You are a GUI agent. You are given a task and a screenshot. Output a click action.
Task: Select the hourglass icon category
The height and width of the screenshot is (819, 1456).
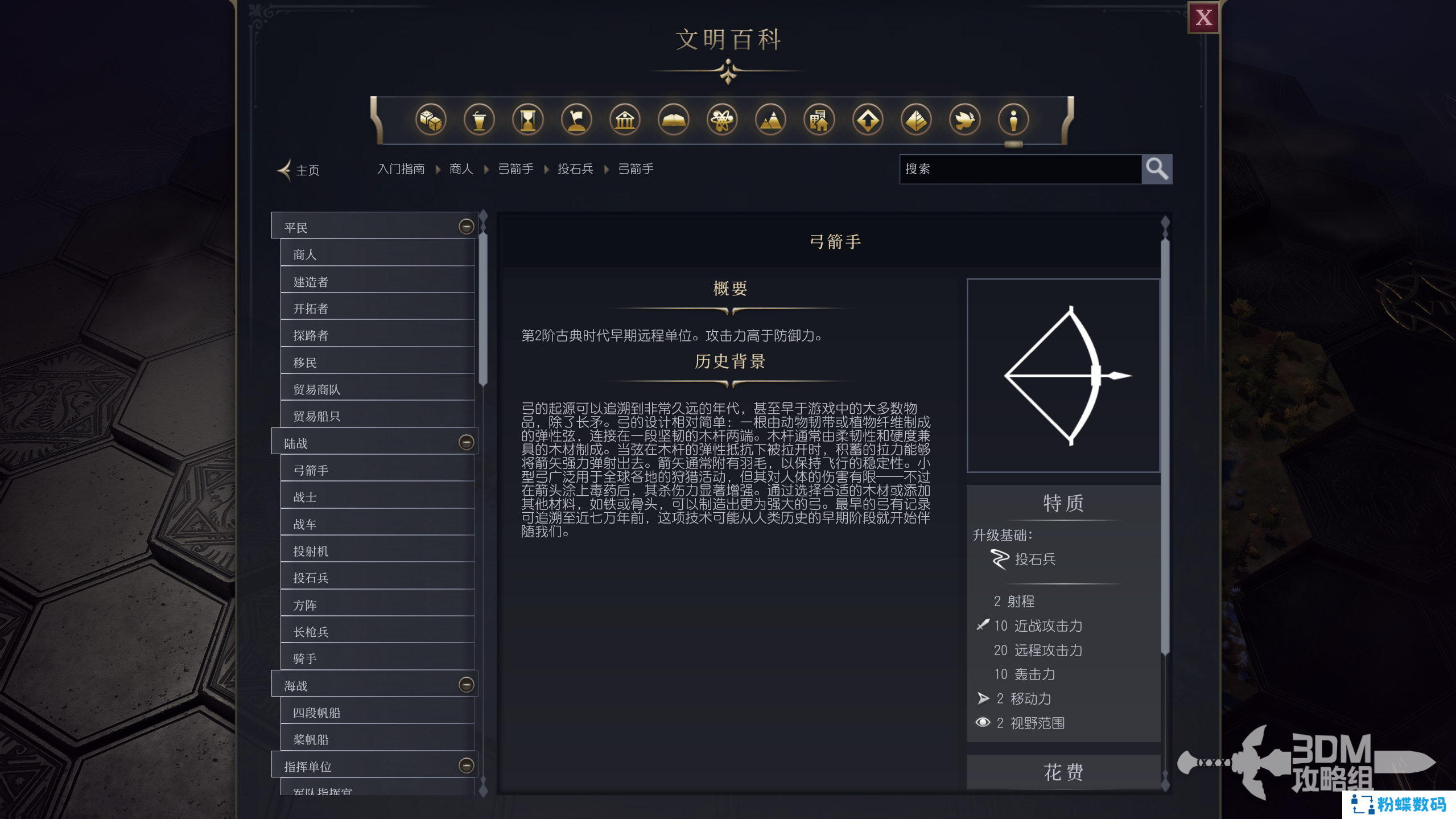coord(528,120)
